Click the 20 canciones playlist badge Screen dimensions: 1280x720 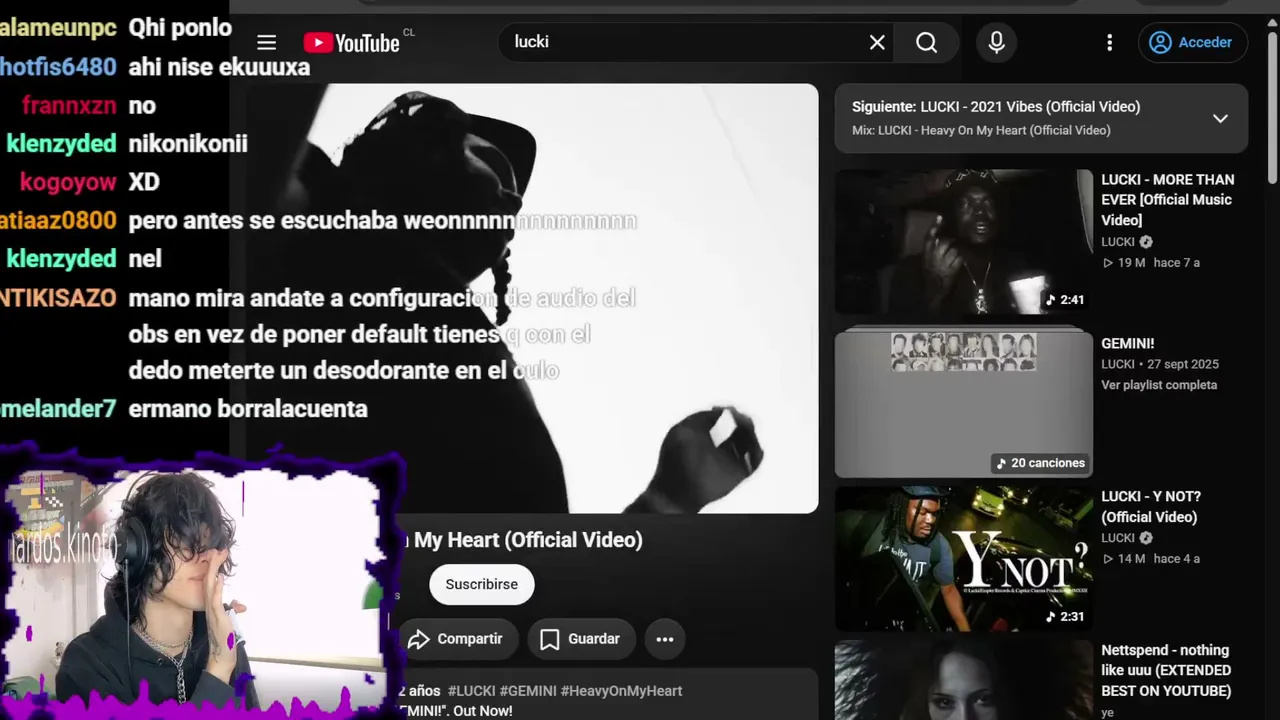[1040, 463]
